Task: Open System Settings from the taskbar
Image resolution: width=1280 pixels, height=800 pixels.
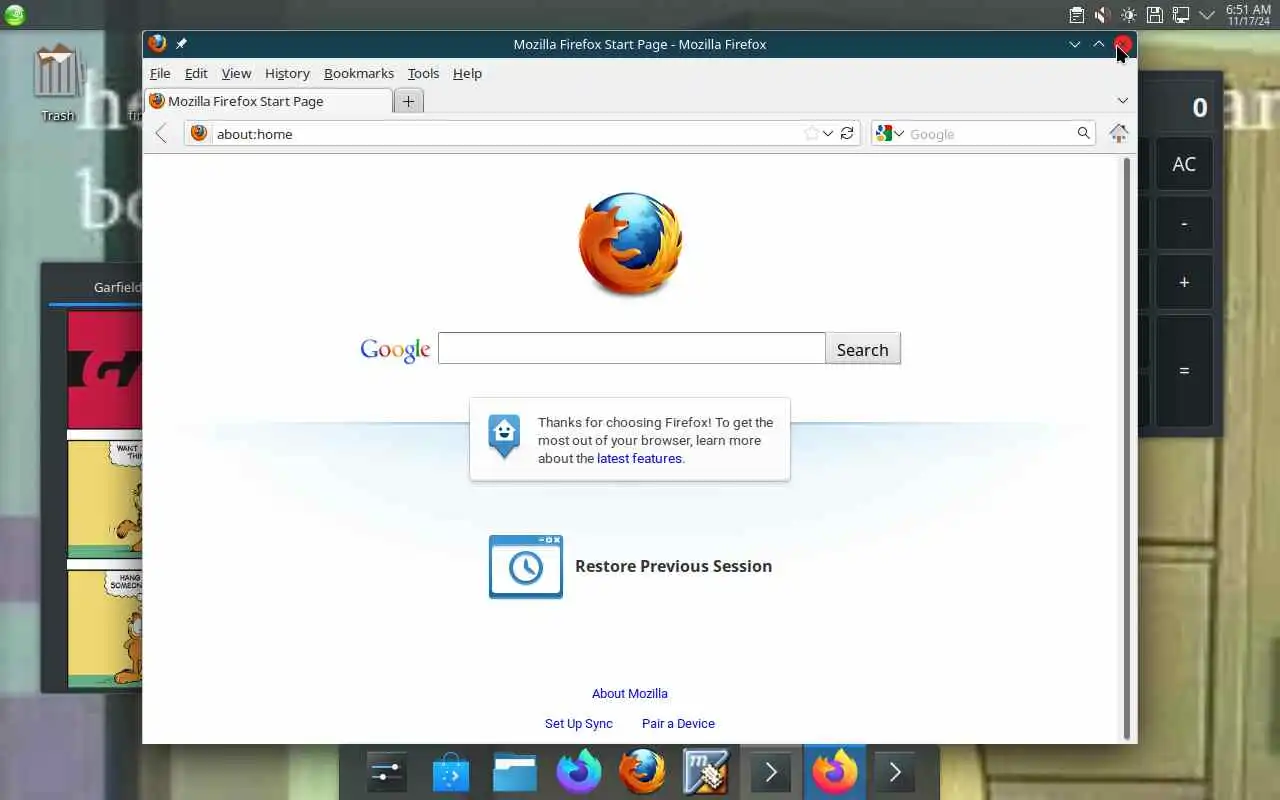Action: (387, 772)
